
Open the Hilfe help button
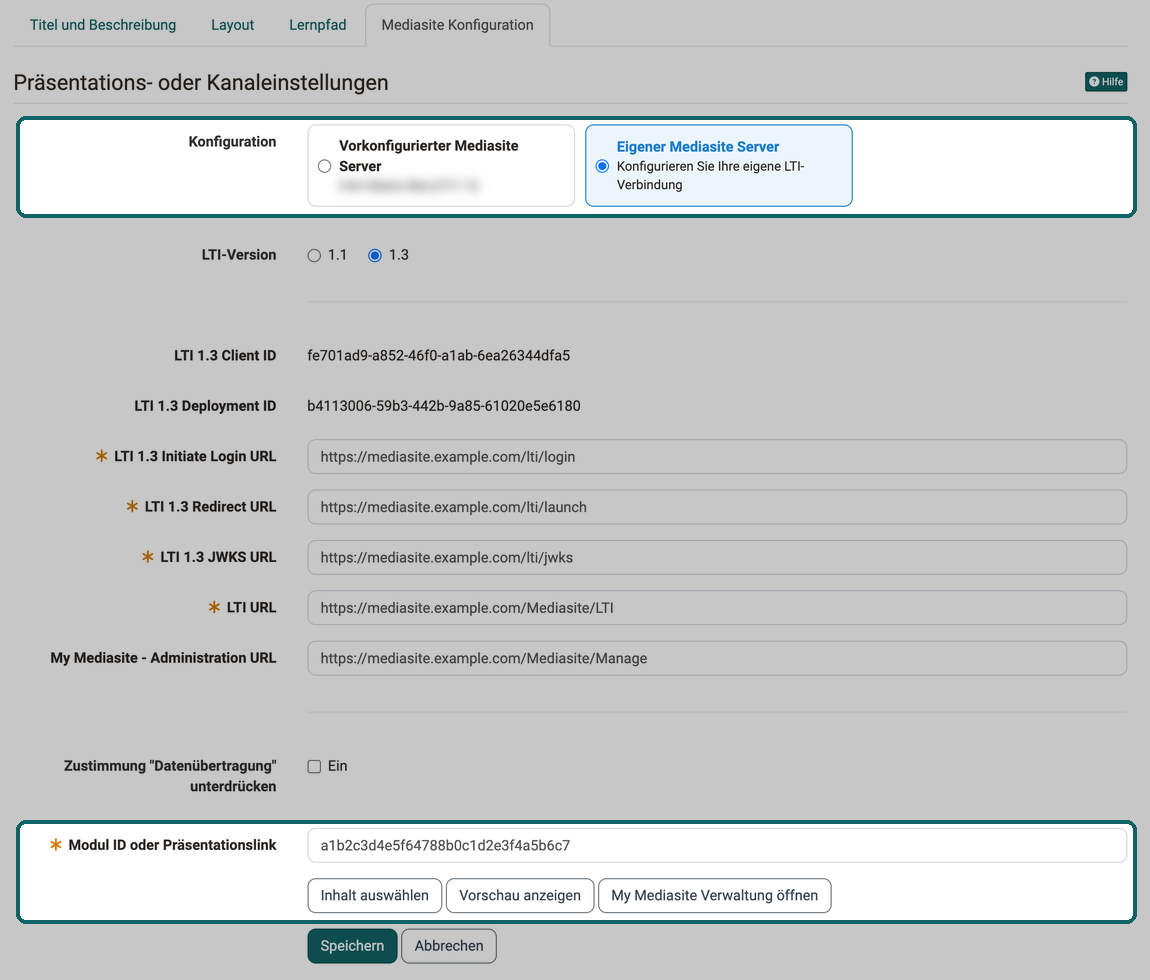[1105, 81]
